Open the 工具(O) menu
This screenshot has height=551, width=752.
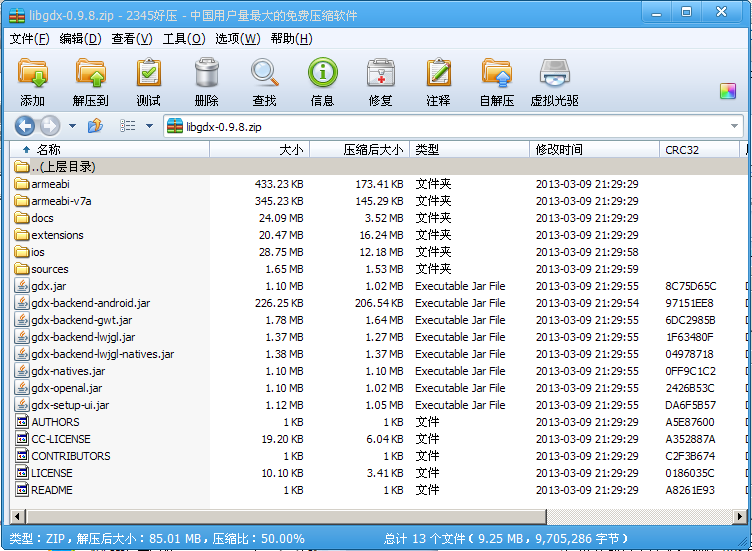[x=184, y=39]
